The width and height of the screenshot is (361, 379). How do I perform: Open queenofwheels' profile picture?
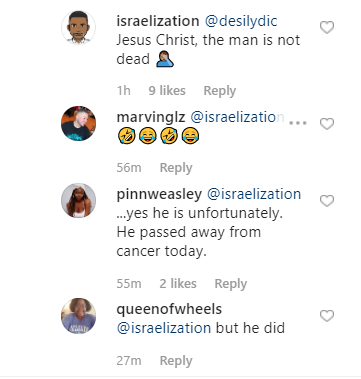(78, 315)
